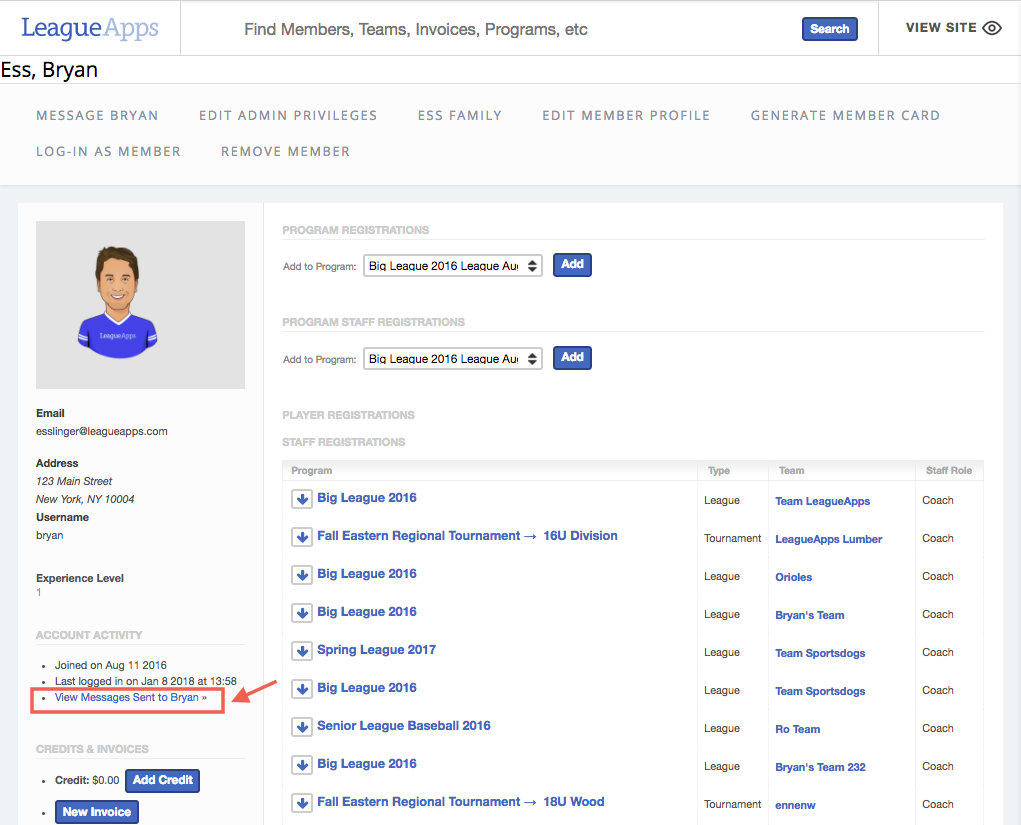The image size is (1021, 825).
Task: Choose Edit Member Profile
Action: pyautogui.click(x=626, y=115)
